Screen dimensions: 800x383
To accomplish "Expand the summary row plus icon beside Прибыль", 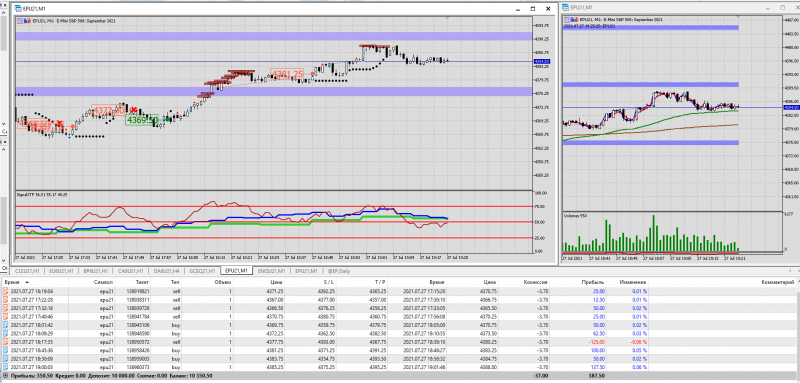I will (x=4, y=376).
